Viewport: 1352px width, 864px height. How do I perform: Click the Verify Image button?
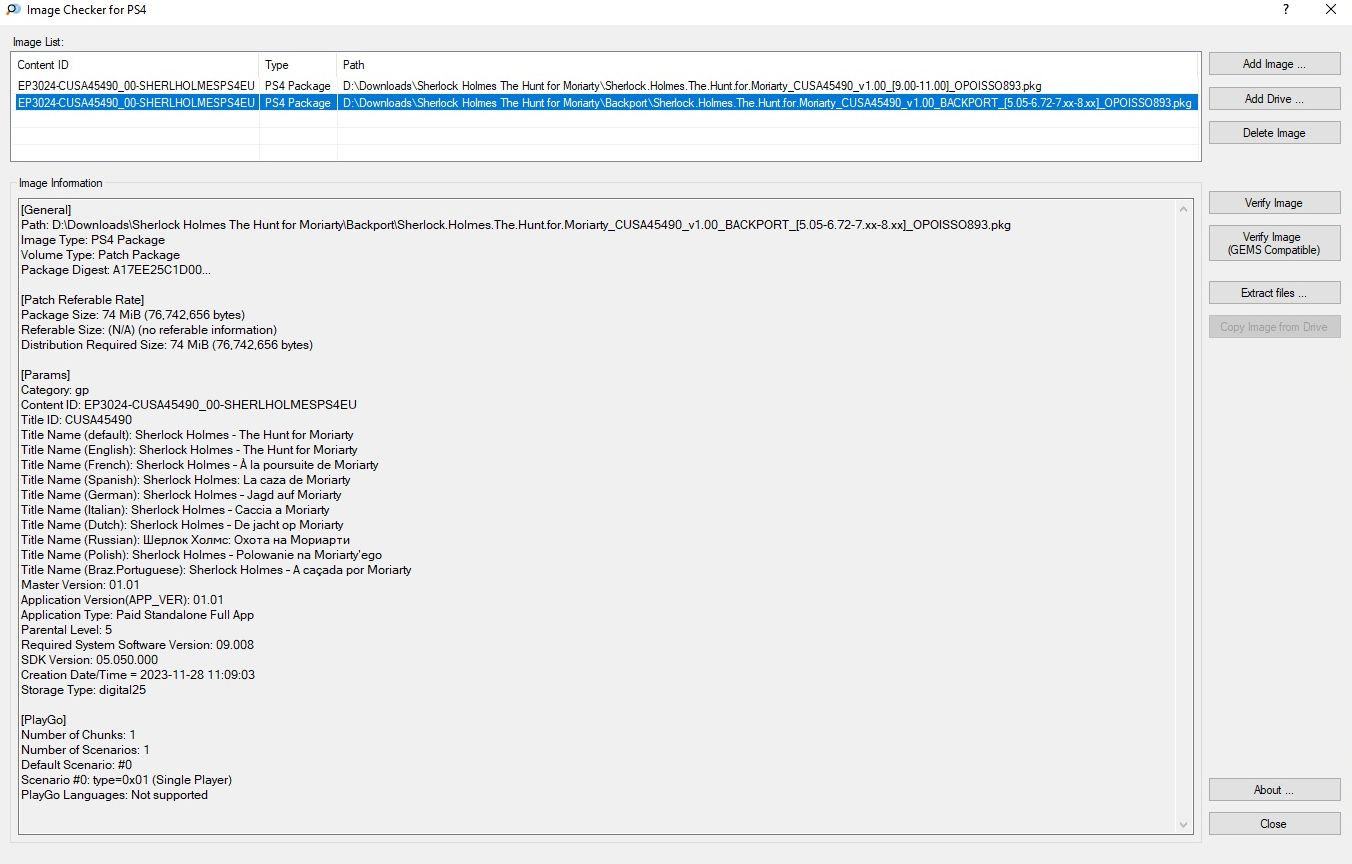click(x=1274, y=203)
